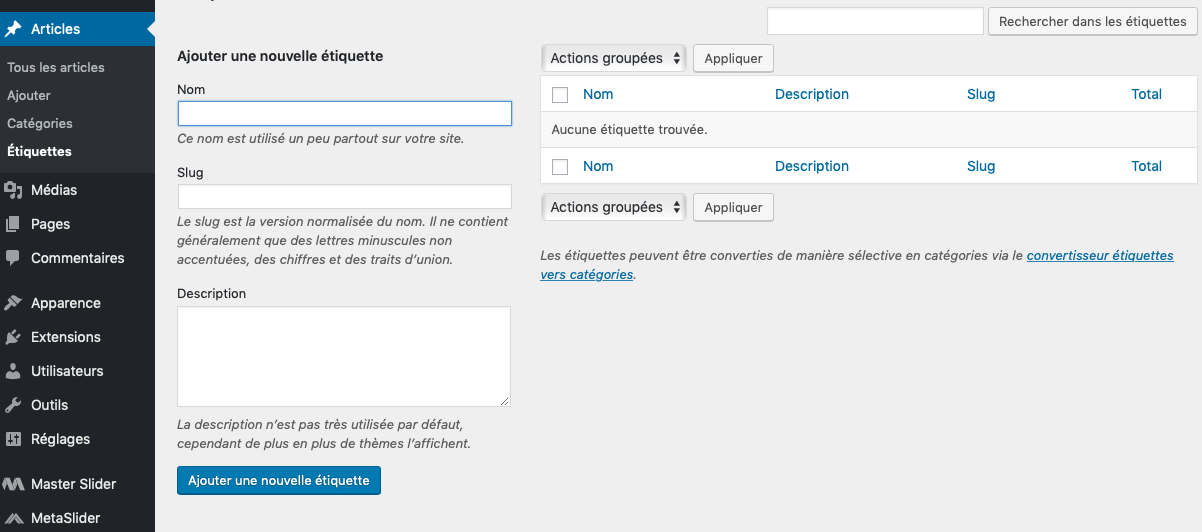Click the Master Slider icon
Screen dimensions: 1202x532
pyautogui.click(x=13, y=484)
